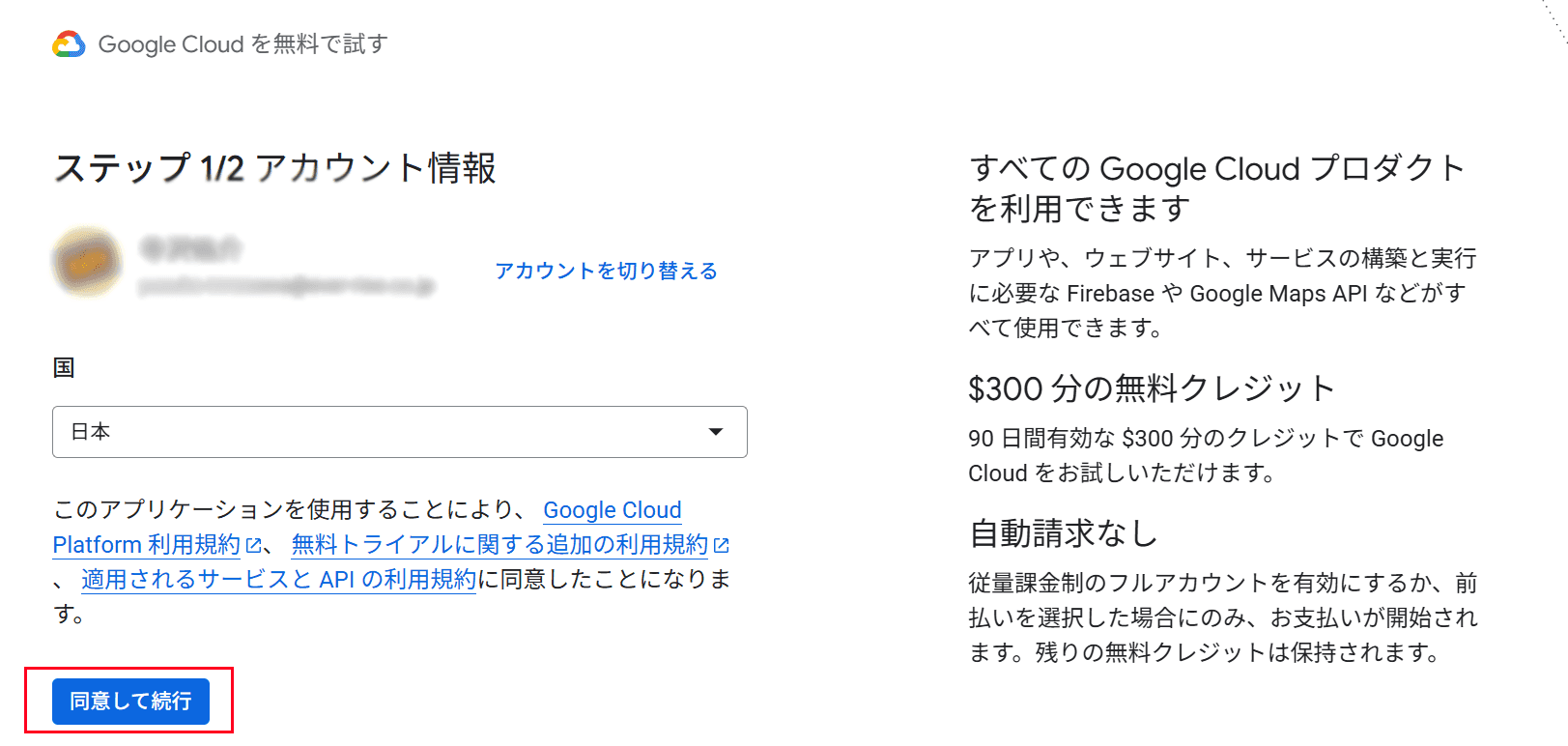Open the 国 dropdown showing 日本
1568x746 pixels.
pyautogui.click(x=400, y=432)
